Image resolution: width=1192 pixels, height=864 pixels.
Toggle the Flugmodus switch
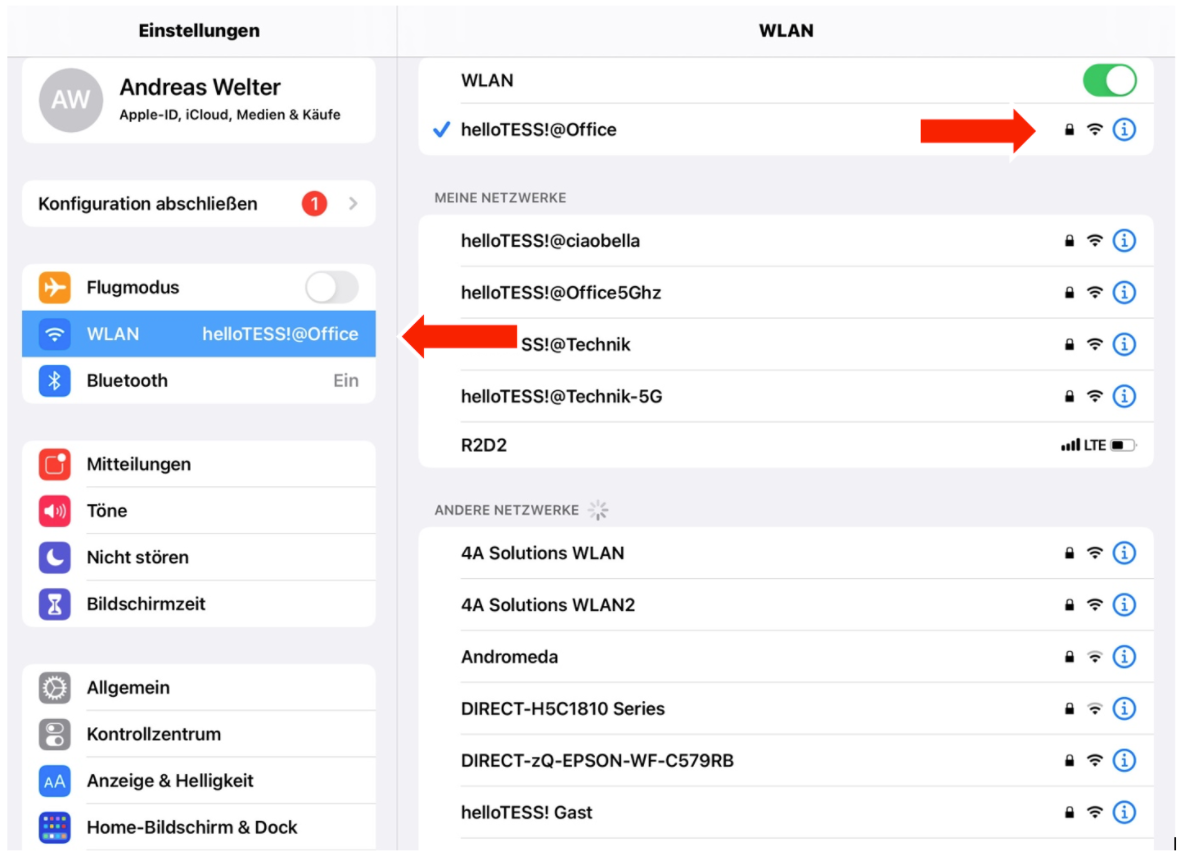click(331, 288)
